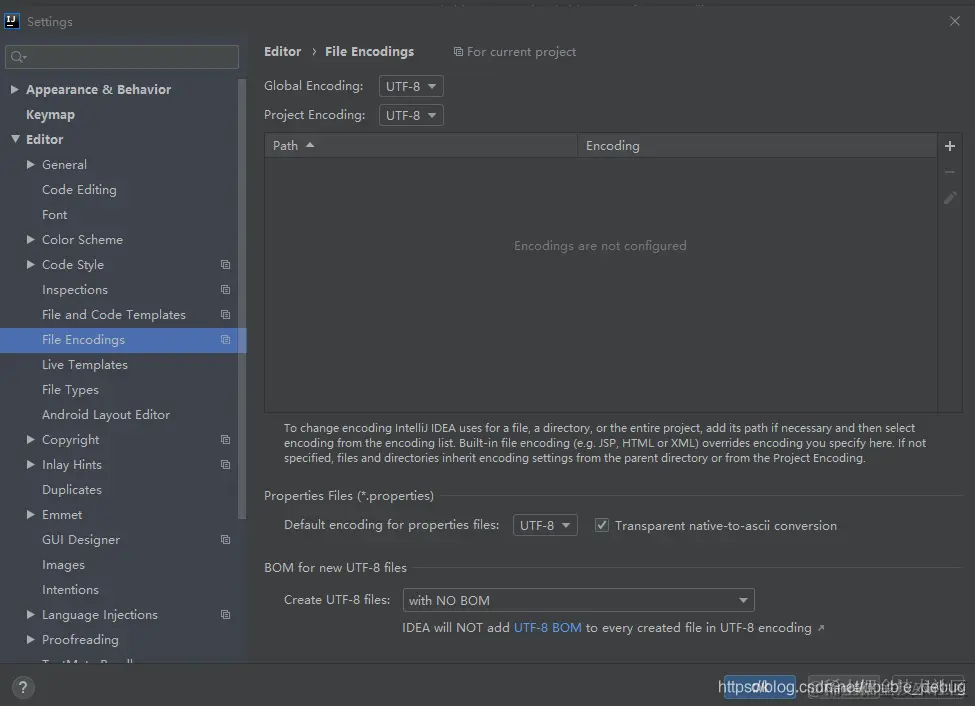This screenshot has width=975, height=706.
Task: Select GUI Designer in settings tree
Action: [x=81, y=540]
